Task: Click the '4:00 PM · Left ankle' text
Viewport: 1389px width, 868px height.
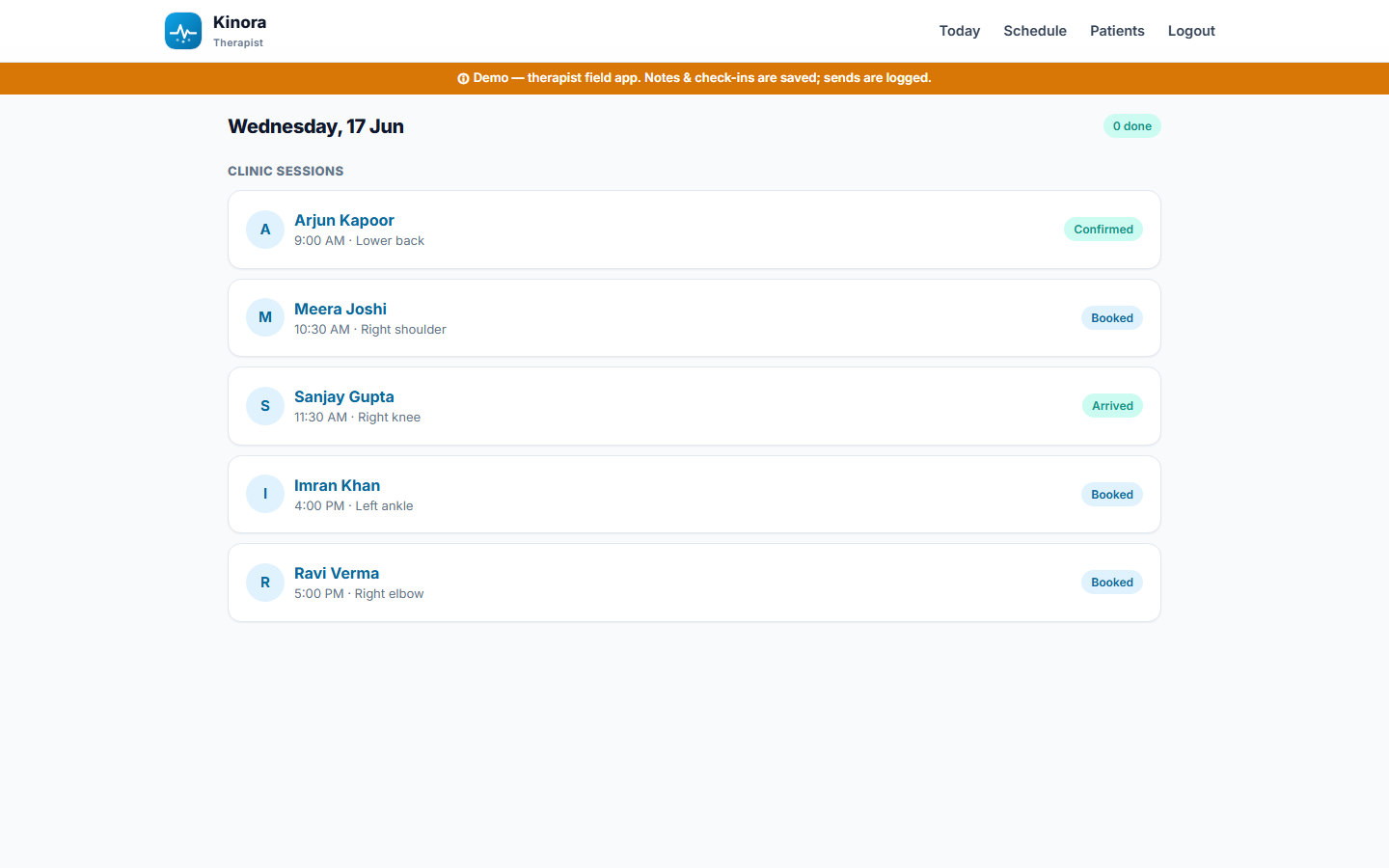Action: (353, 506)
